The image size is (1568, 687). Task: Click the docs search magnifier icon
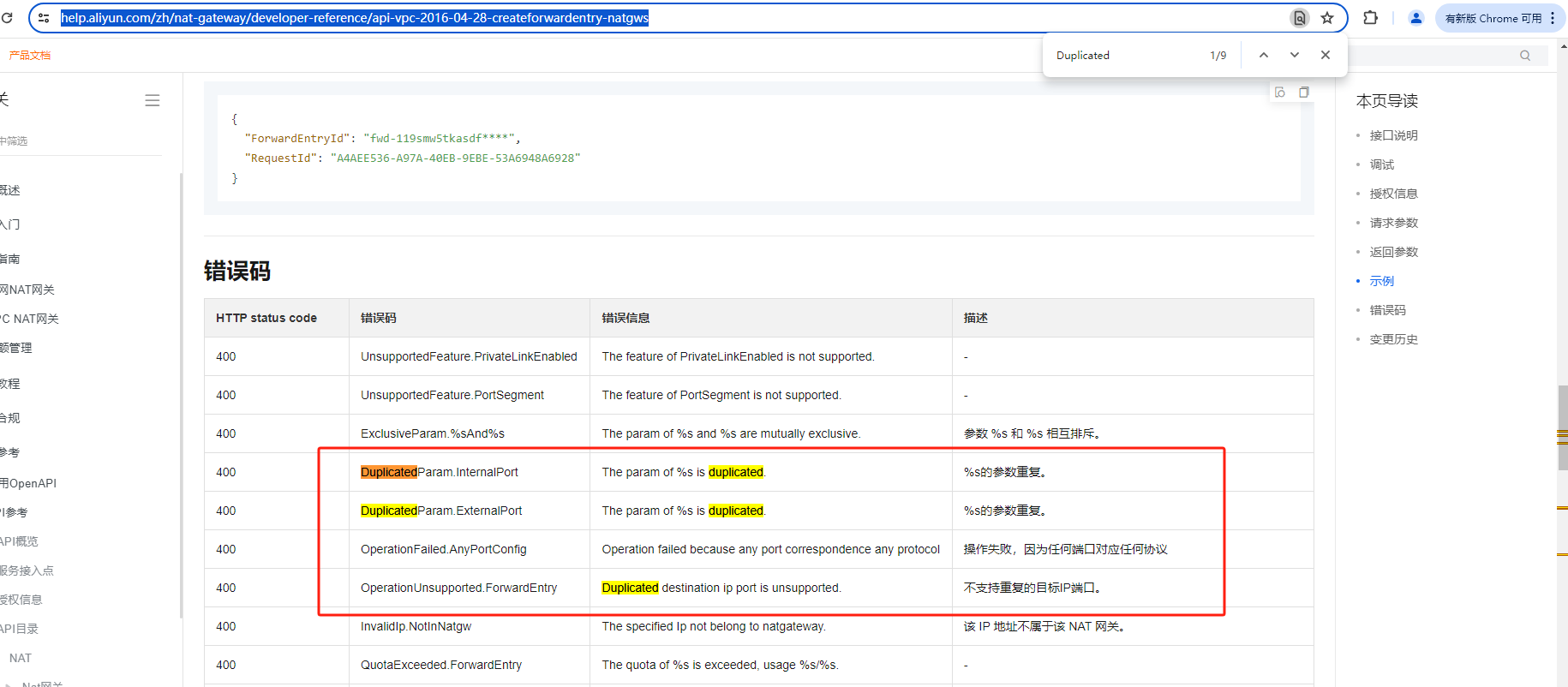point(1524,56)
